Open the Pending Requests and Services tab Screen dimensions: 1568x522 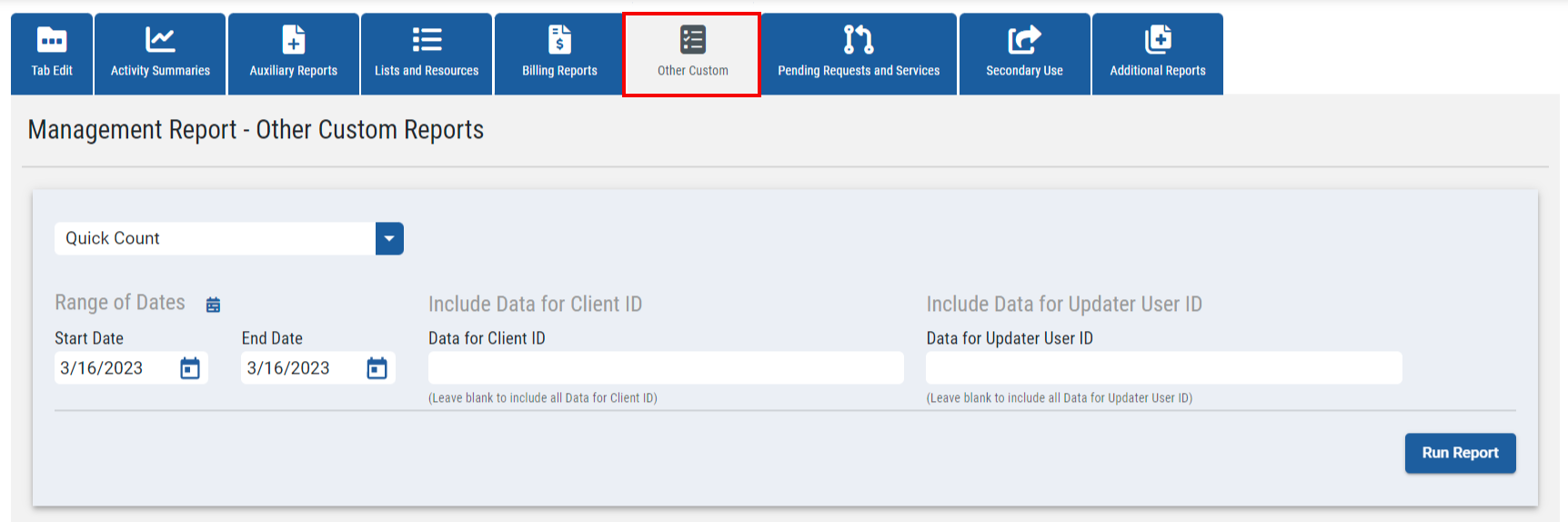859,54
